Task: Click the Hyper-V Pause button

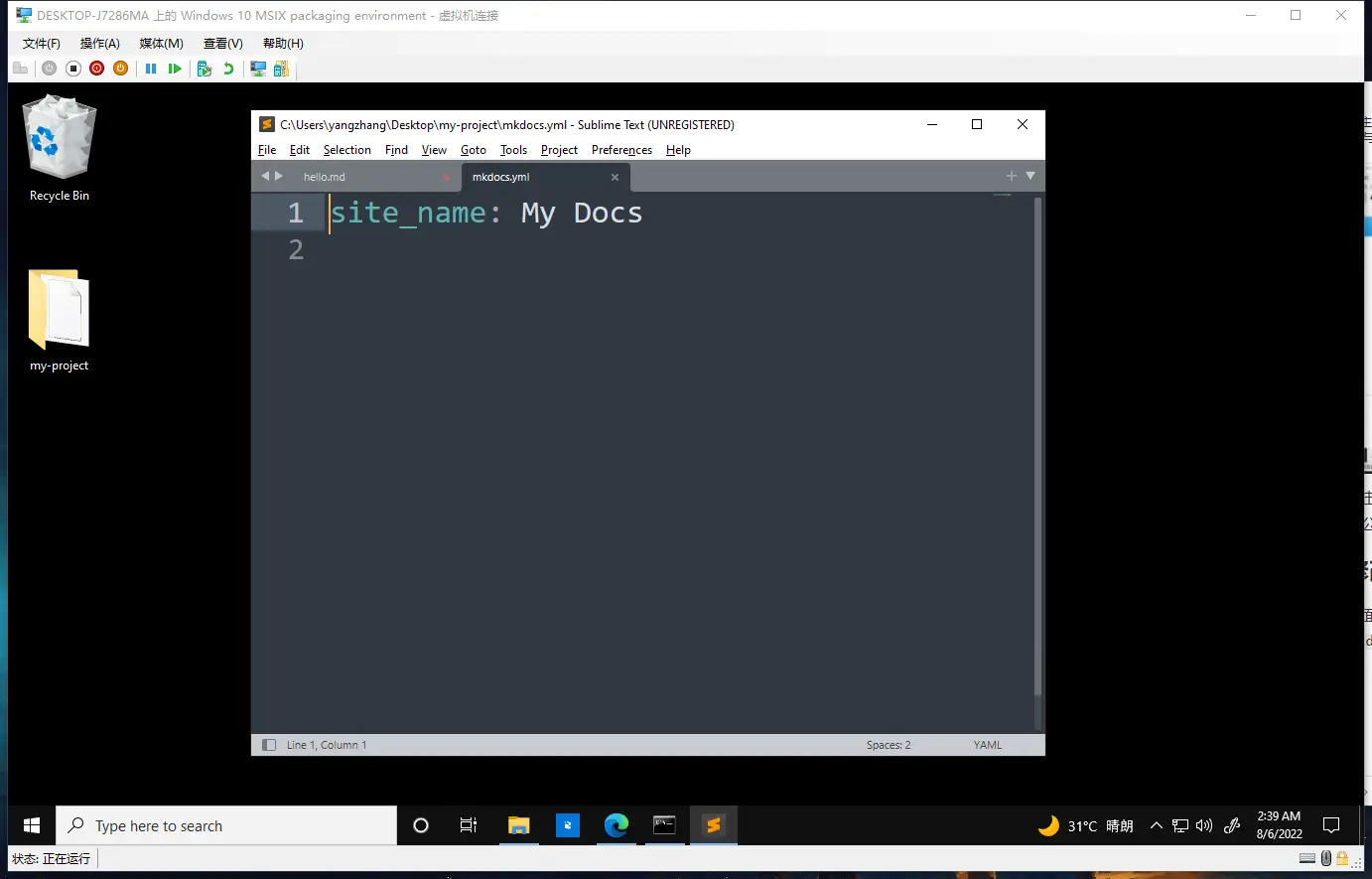Action: pos(151,69)
